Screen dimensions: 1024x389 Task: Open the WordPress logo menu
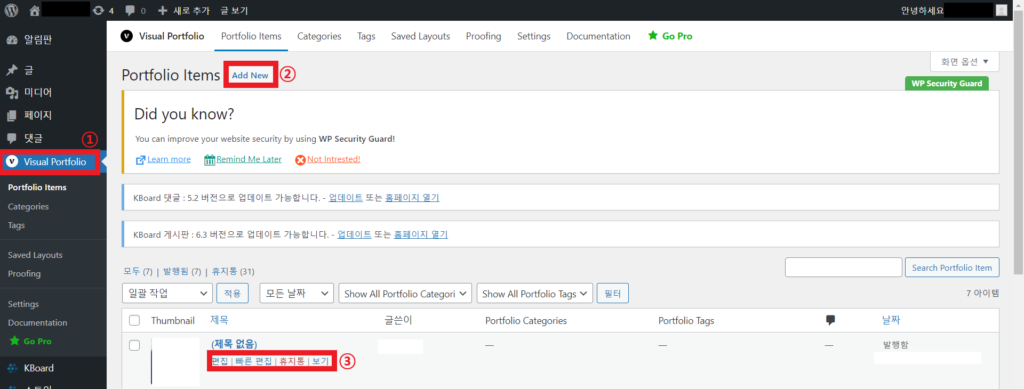click(x=11, y=10)
